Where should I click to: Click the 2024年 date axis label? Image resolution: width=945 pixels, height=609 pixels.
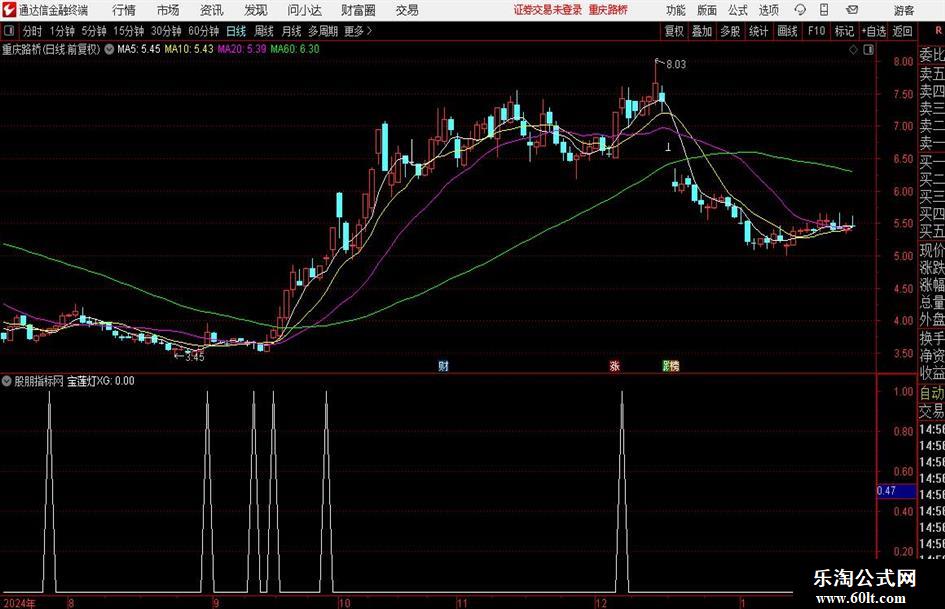click(x=19, y=603)
